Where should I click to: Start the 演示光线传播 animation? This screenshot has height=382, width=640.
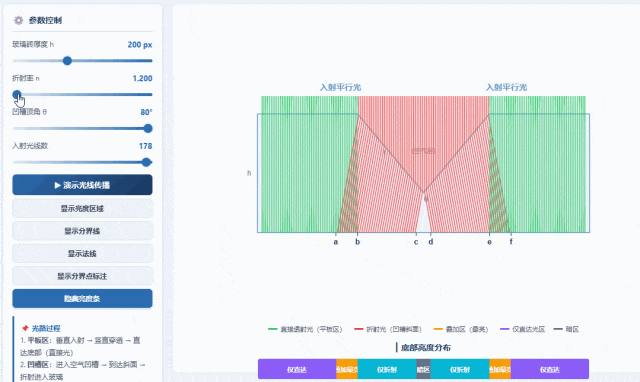tap(82, 185)
